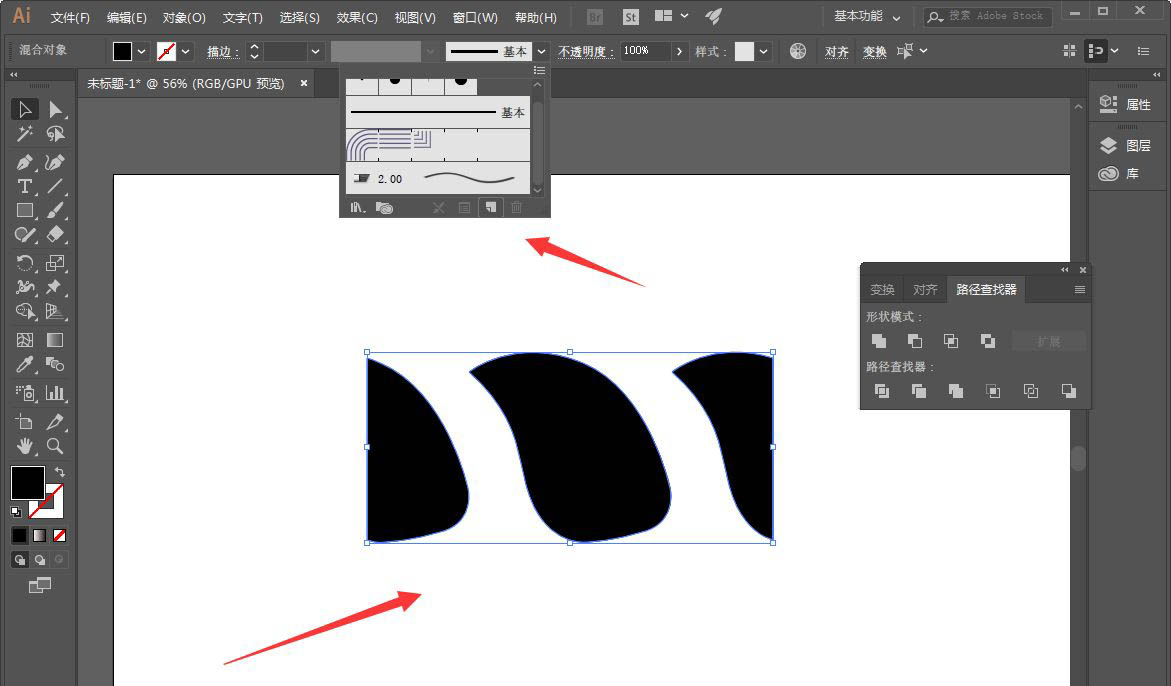Click the new brush icon in brush panel
Viewport: 1171px width, 686px height.
click(x=490, y=208)
